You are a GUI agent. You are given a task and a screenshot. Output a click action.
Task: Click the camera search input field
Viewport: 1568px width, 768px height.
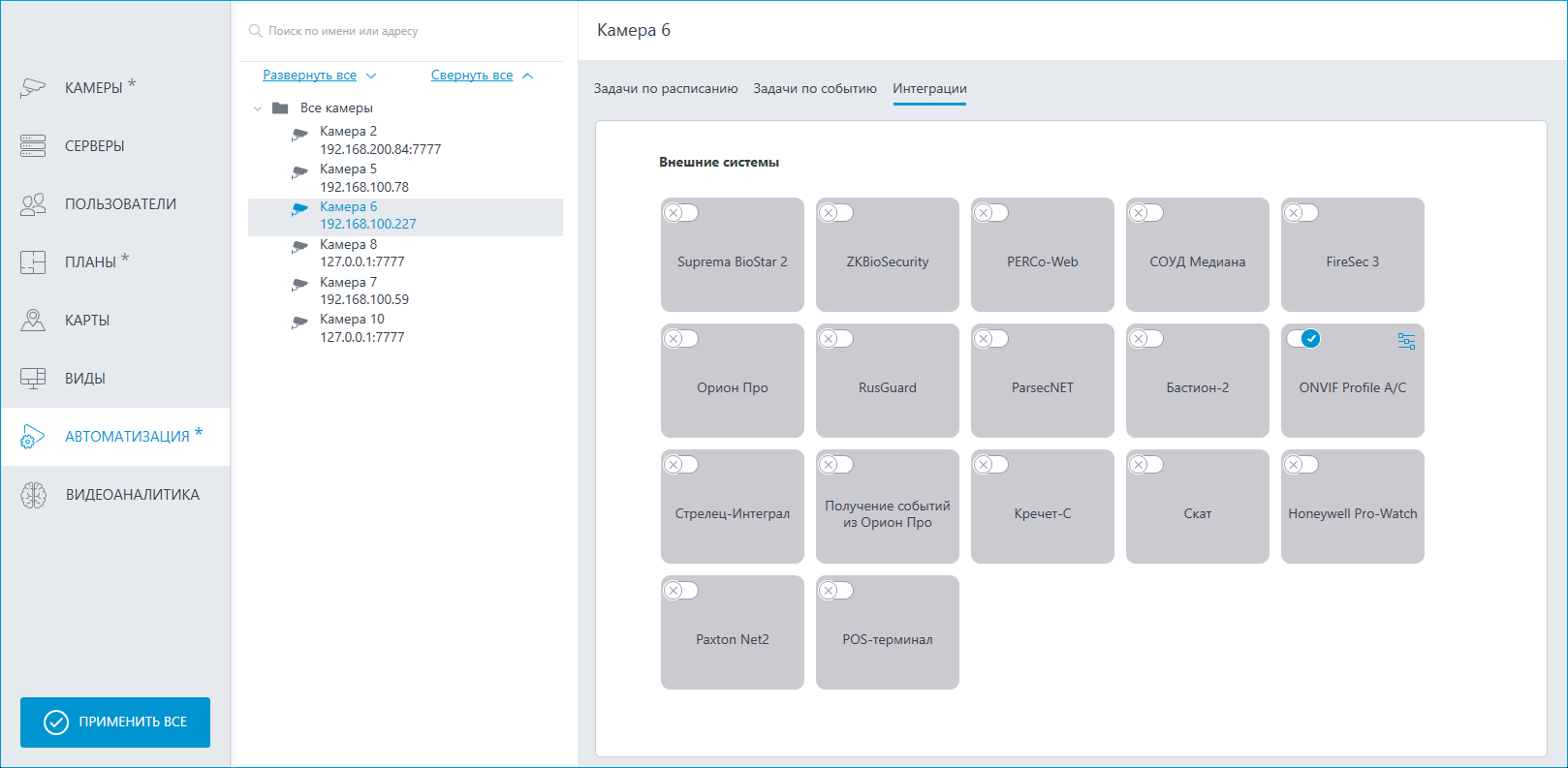click(401, 31)
